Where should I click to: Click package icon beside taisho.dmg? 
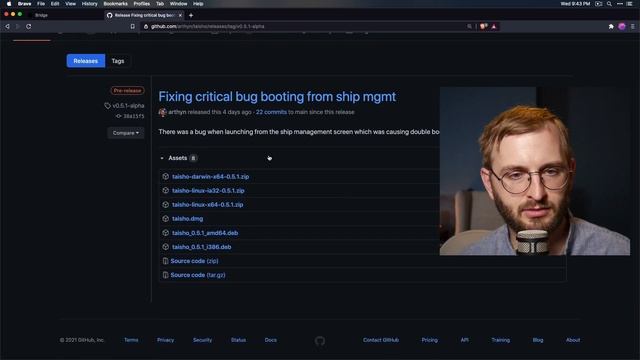pyautogui.click(x=165, y=219)
